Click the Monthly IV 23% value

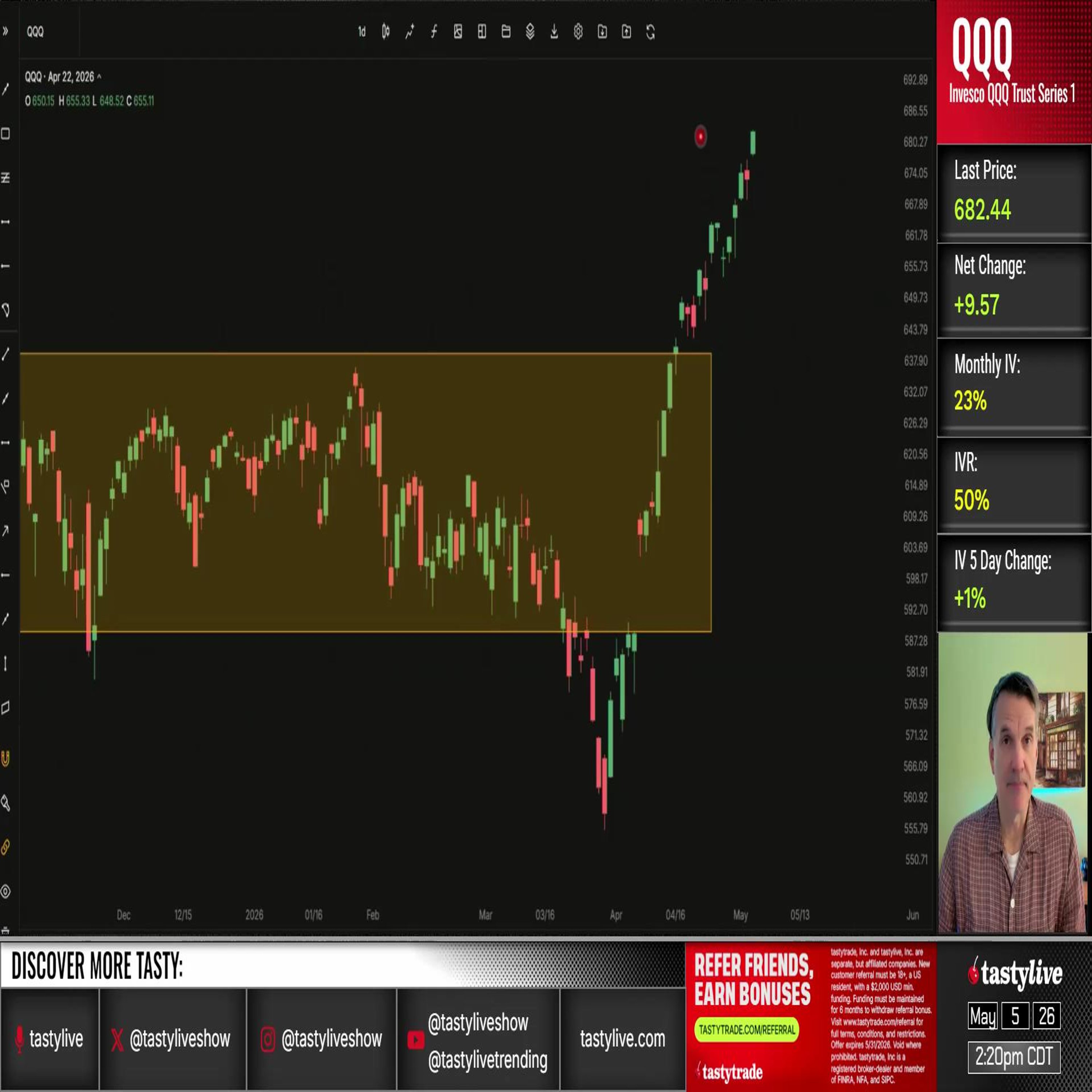[x=970, y=401]
